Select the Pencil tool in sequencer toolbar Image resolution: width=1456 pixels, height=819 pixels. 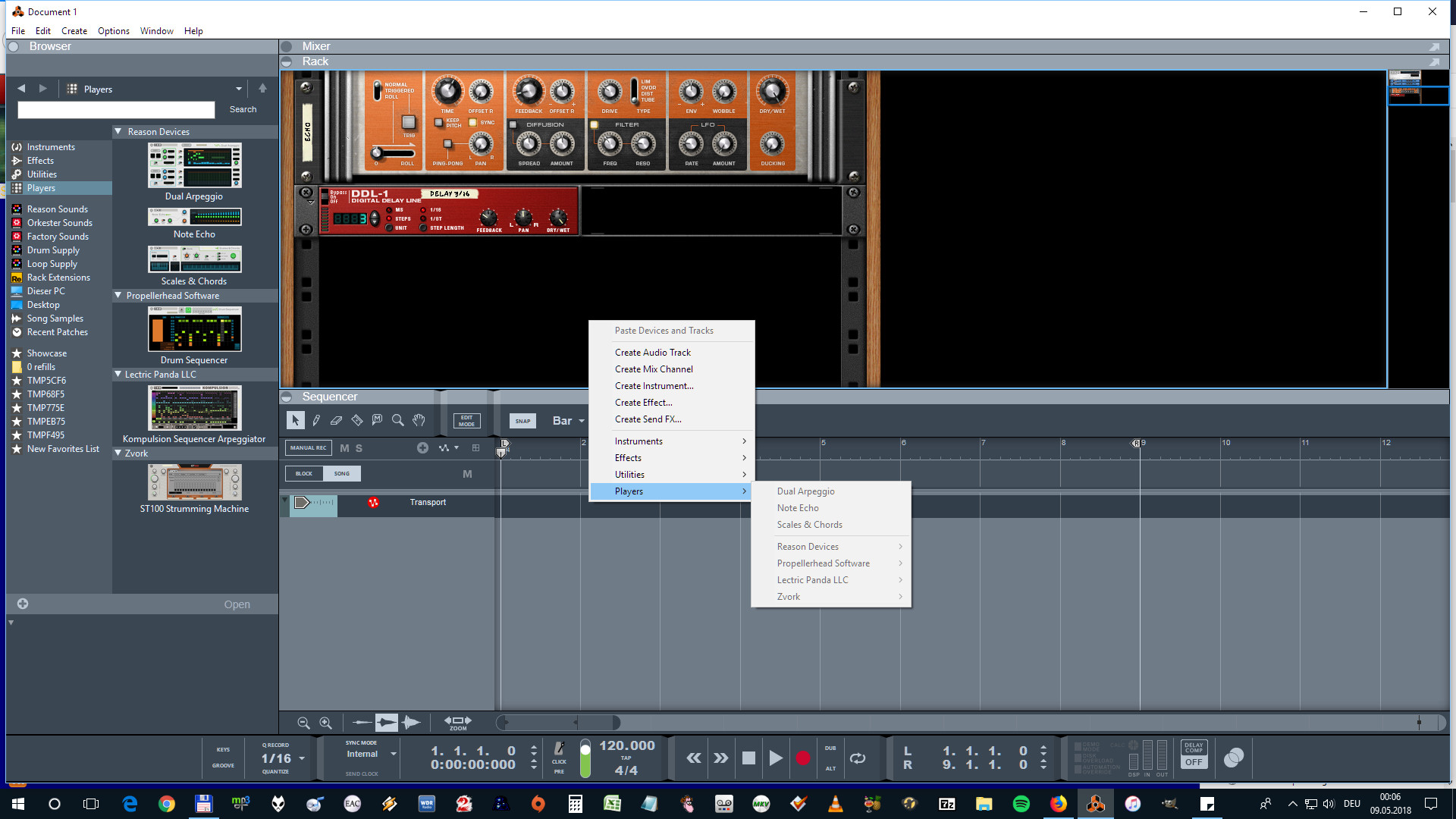316,420
